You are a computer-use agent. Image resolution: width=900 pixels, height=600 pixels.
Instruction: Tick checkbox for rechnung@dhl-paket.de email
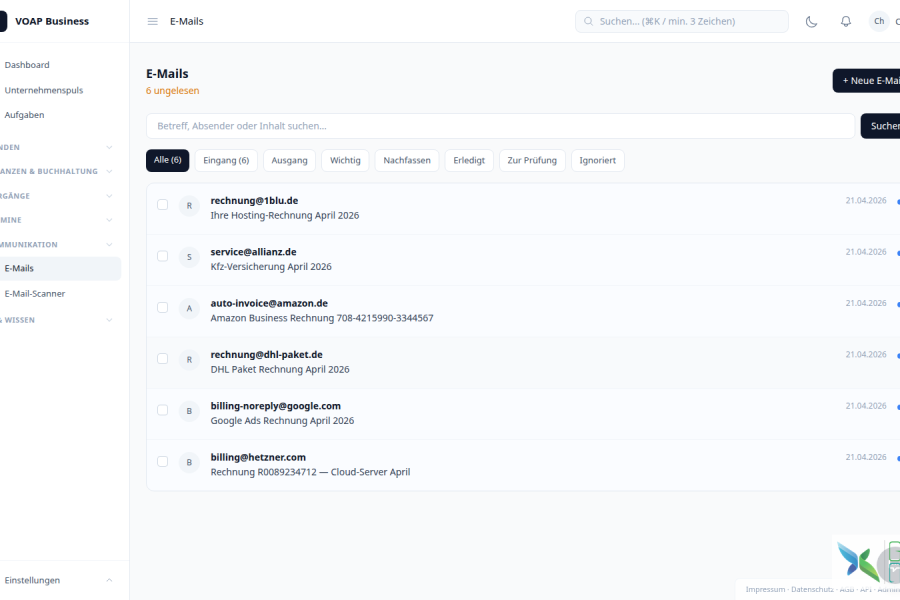(x=162, y=359)
